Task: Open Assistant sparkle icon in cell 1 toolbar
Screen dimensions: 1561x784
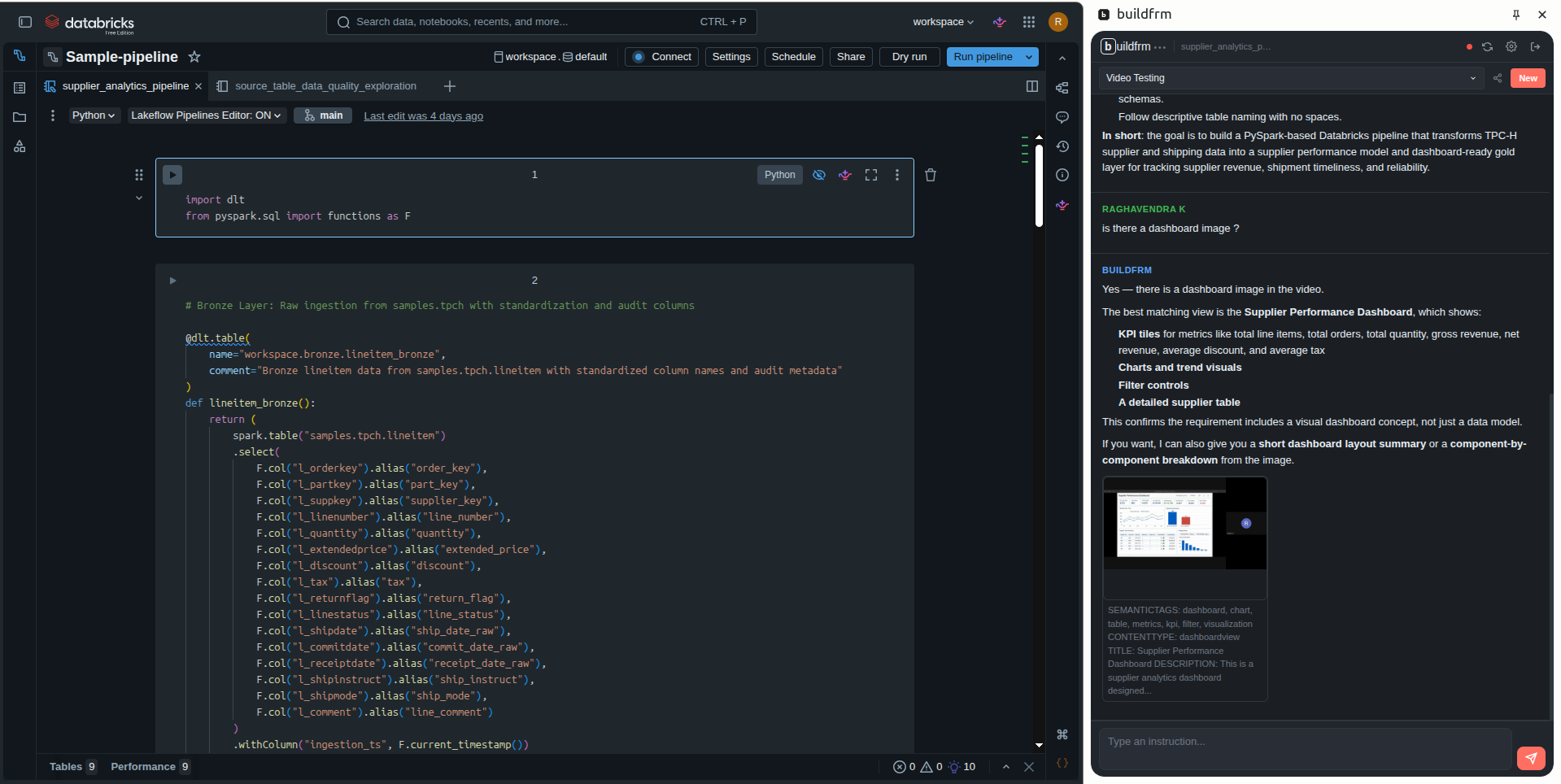Action: 845,175
